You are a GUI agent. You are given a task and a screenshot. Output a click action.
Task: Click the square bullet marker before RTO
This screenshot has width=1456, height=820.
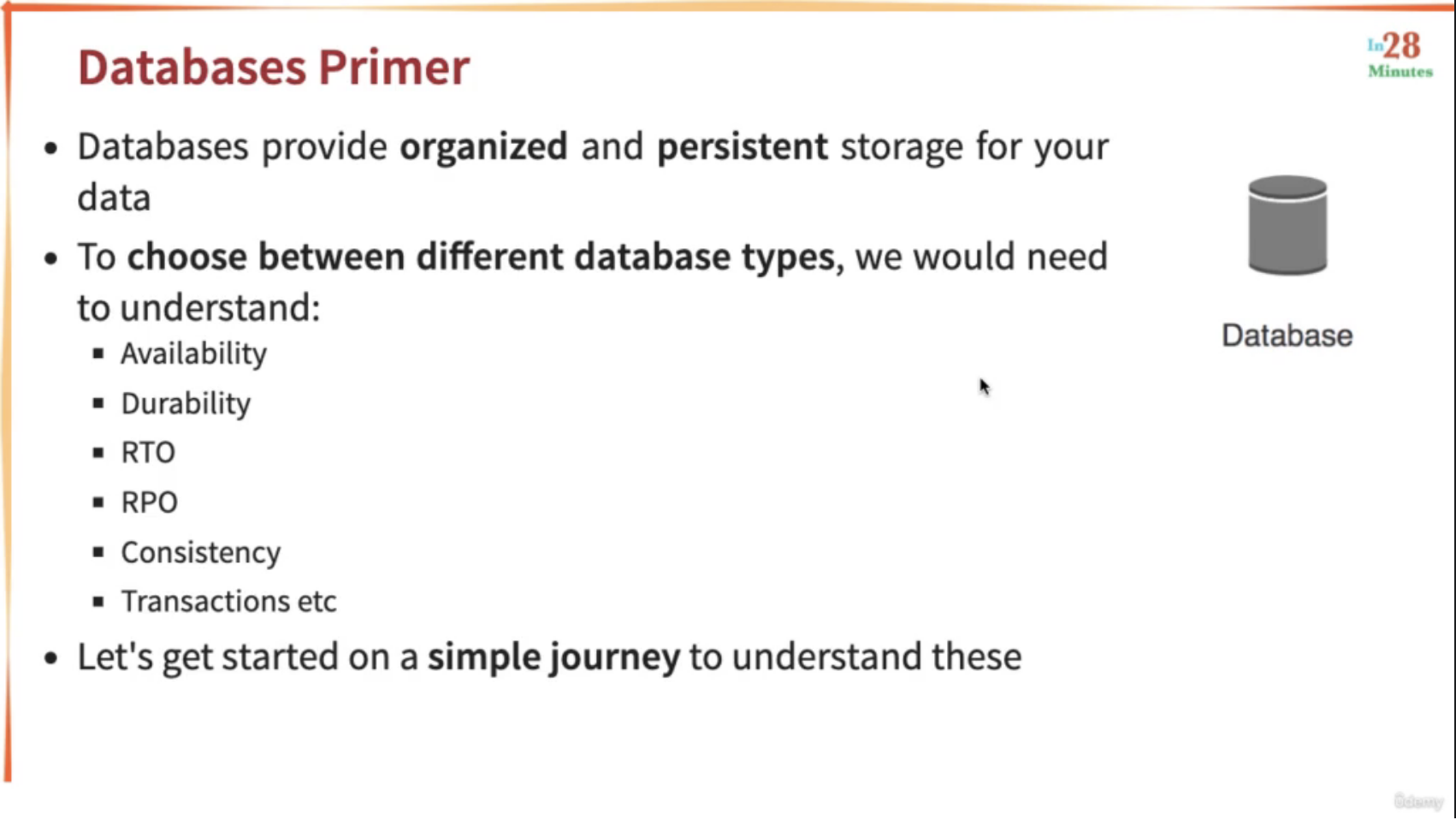98,452
